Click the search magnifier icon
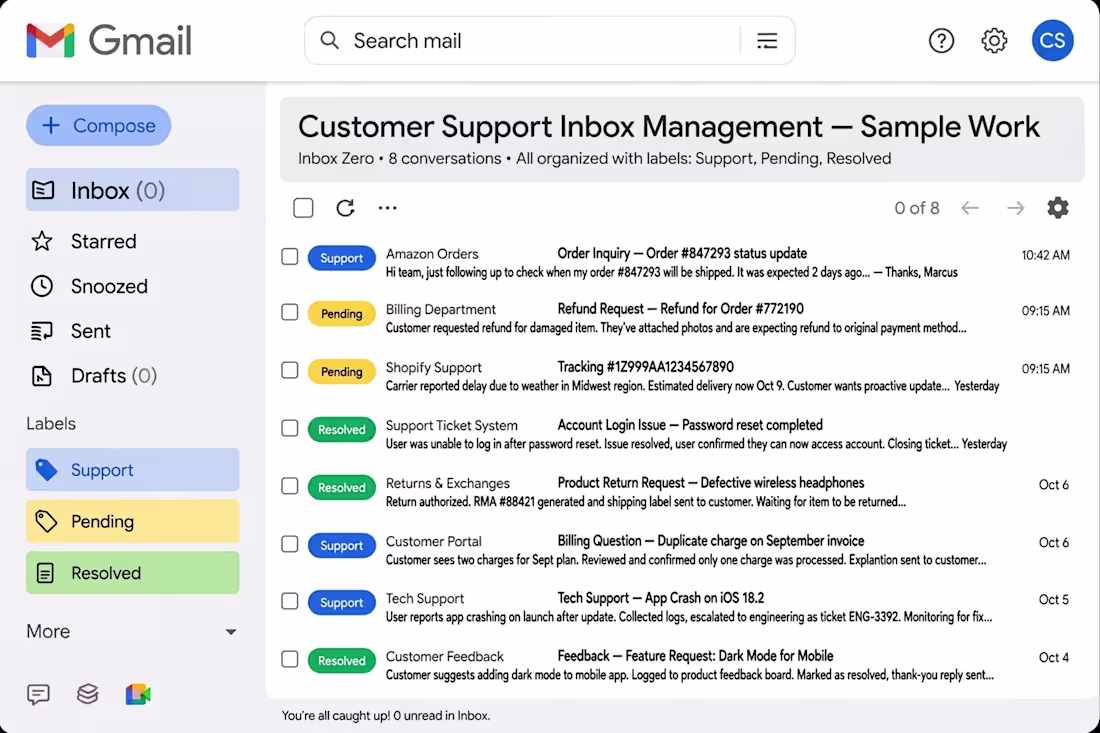Image resolution: width=1100 pixels, height=733 pixels. (329, 41)
